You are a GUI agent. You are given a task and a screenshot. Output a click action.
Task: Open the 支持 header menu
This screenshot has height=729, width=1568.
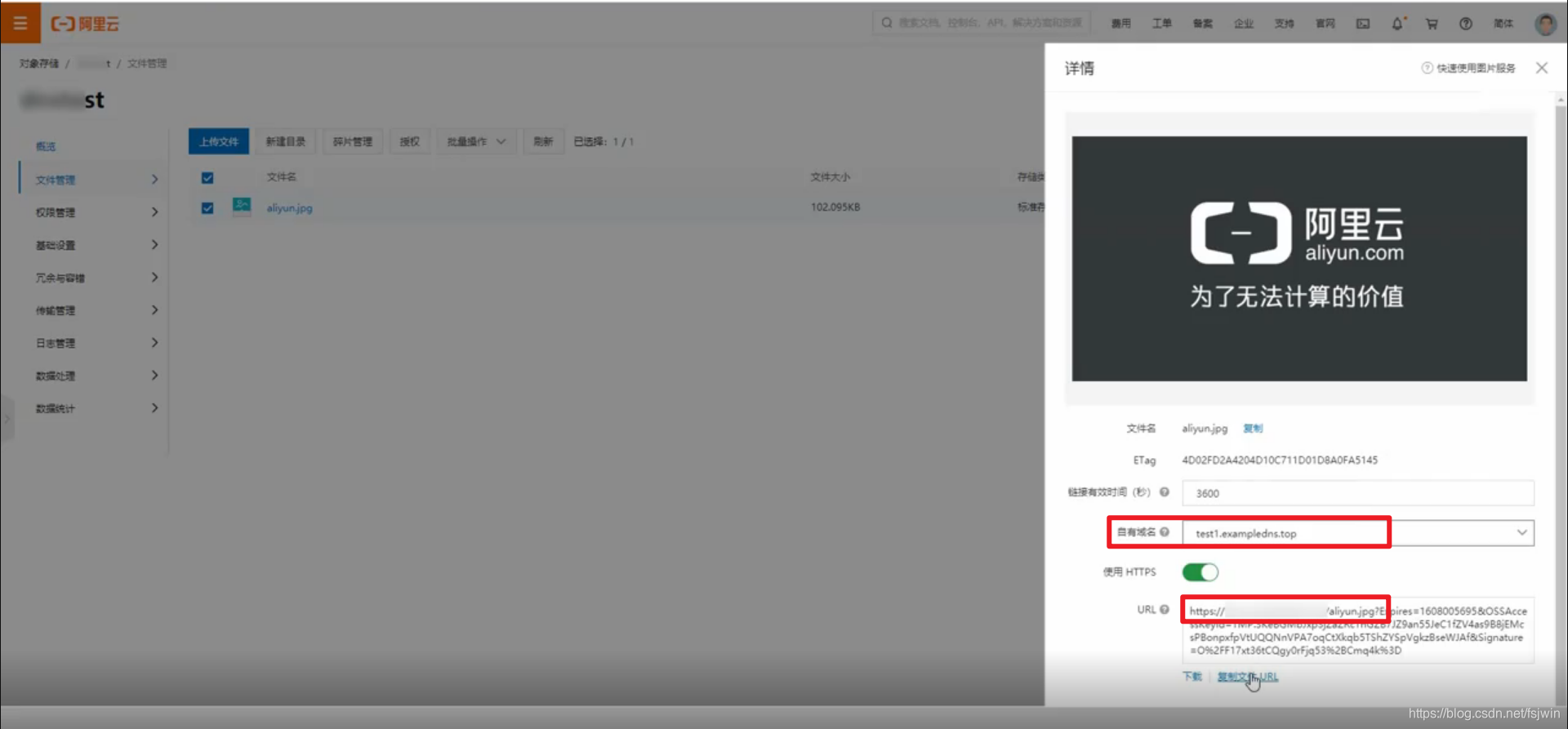coord(1284,24)
